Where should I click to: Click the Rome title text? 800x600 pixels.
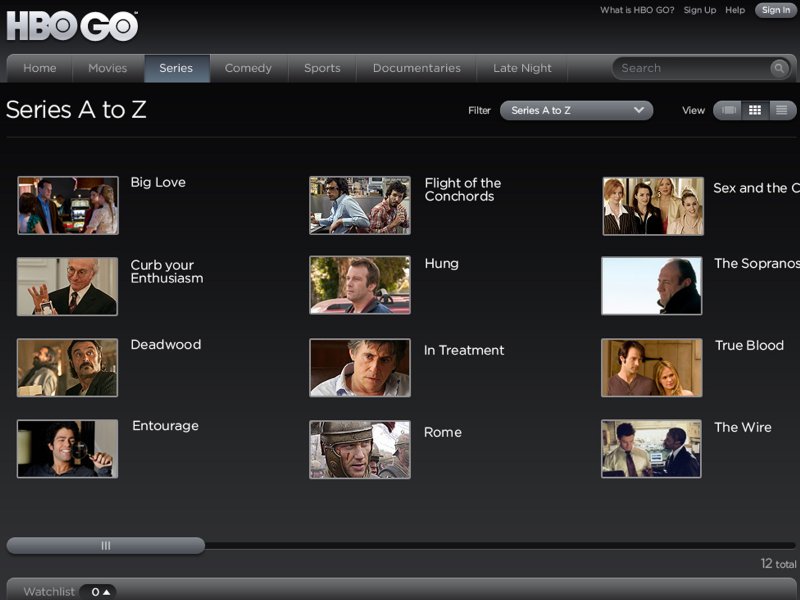[443, 432]
